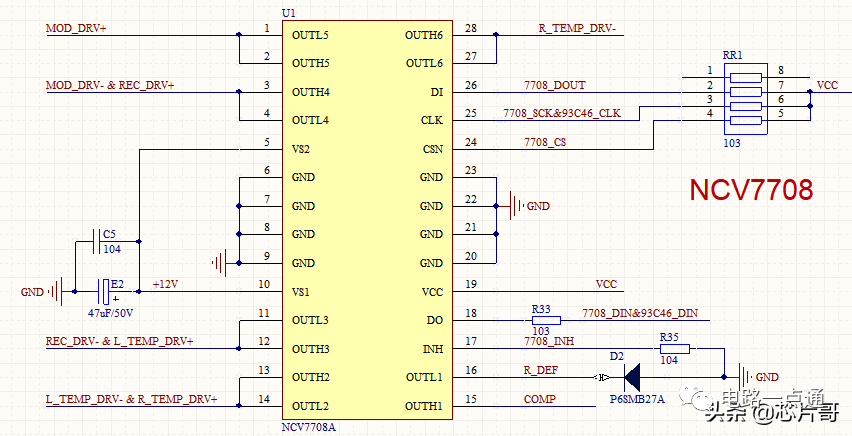Select the 7708_SCK&93C46_CLK net label
Viewport: 852px width, 436px height.
(x=562, y=114)
